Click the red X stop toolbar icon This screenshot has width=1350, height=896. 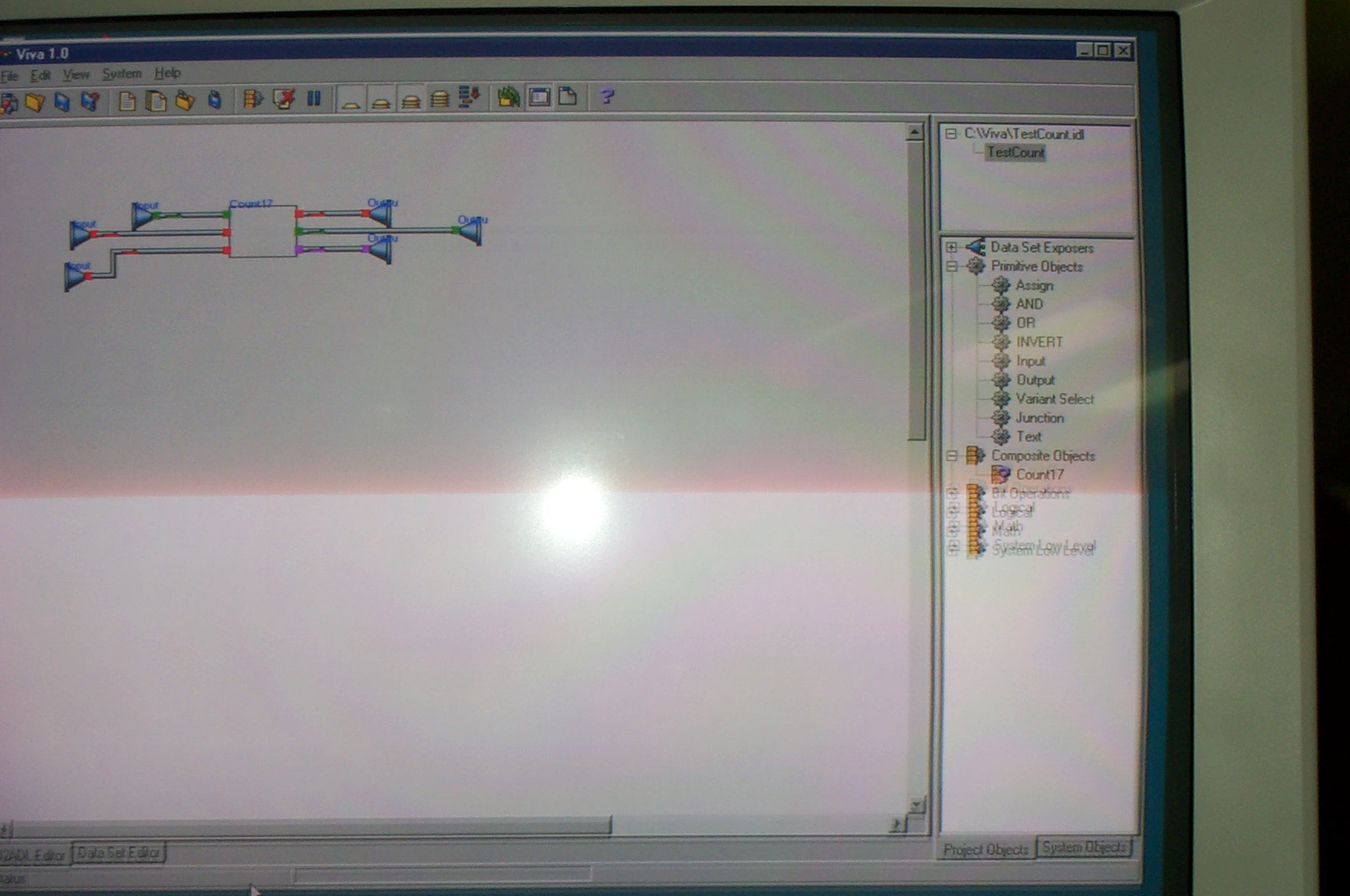point(284,99)
